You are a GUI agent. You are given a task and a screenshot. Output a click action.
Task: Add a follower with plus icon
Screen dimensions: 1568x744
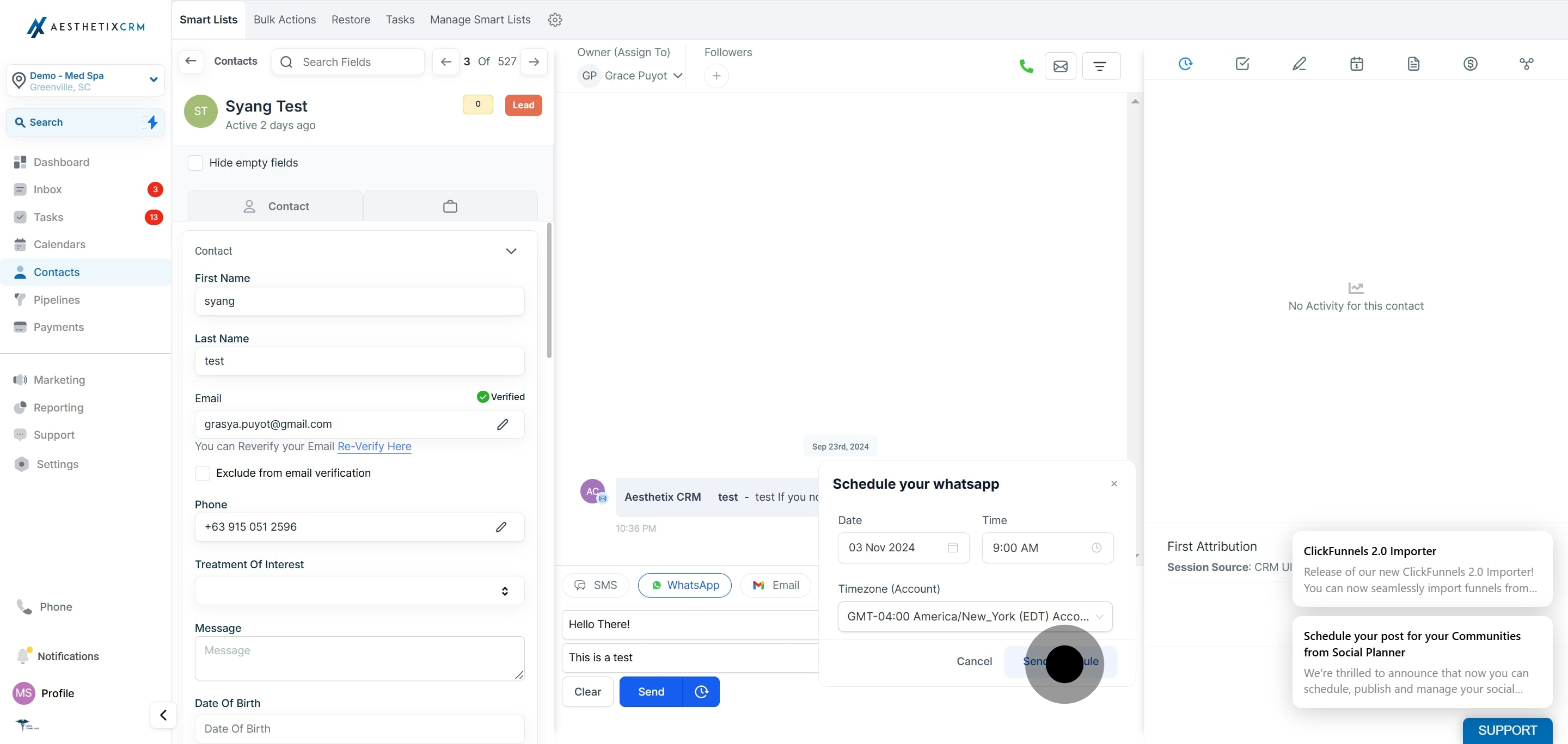click(x=716, y=76)
